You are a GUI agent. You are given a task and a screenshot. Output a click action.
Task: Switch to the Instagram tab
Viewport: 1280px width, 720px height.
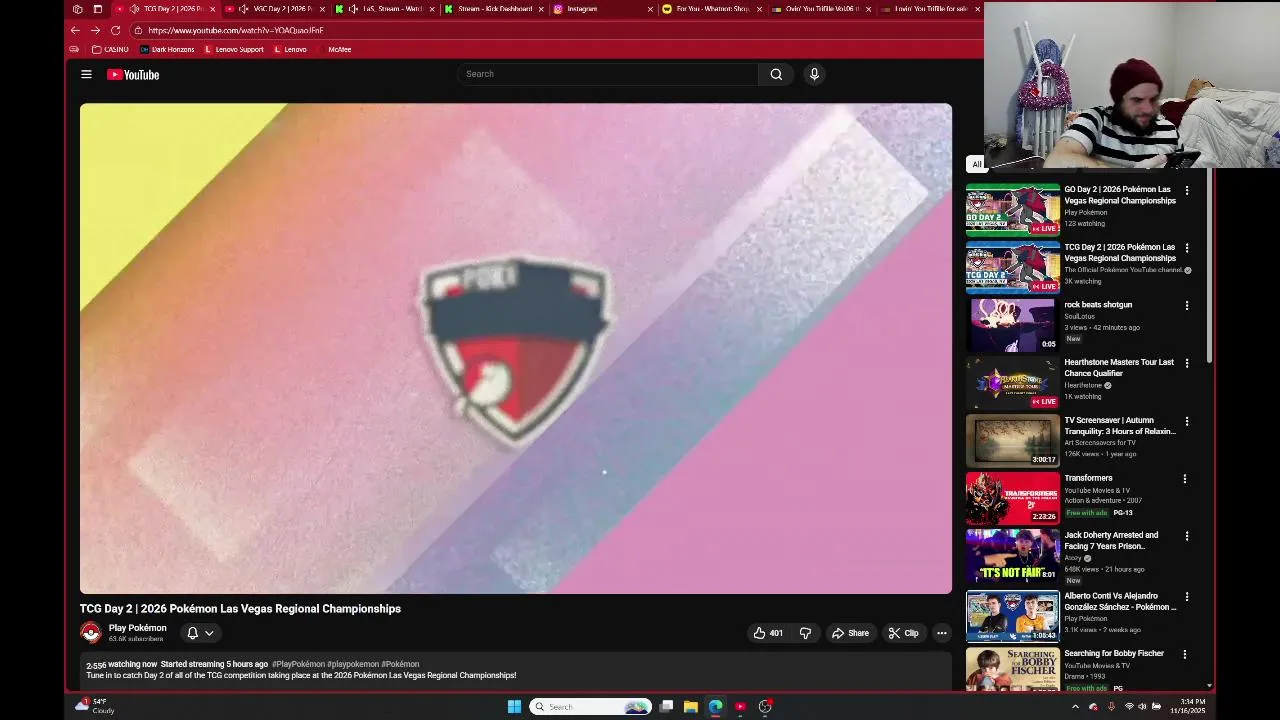pyautogui.click(x=600, y=9)
